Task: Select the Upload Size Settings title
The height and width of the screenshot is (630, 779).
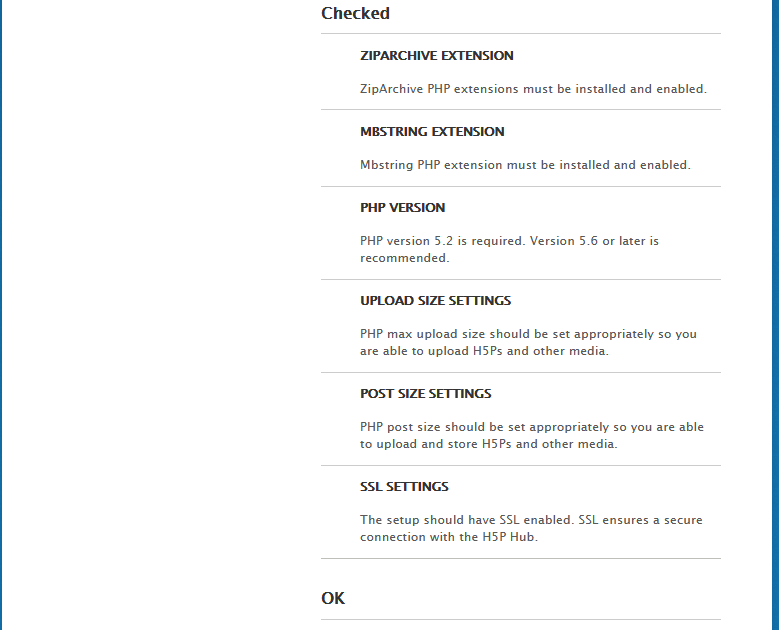Action: coord(436,301)
